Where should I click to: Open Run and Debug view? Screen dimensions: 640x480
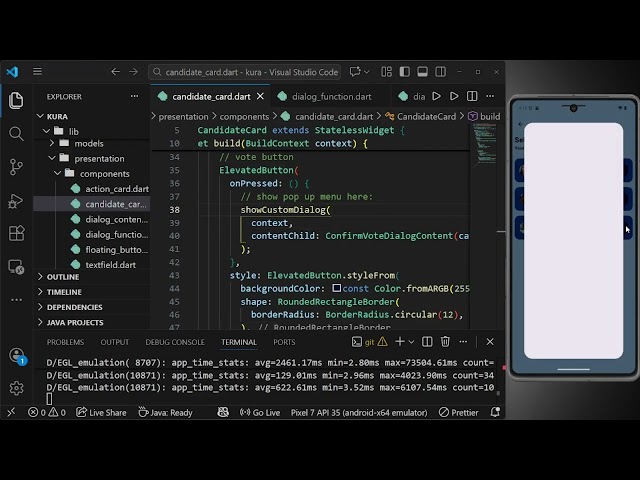click(16, 200)
